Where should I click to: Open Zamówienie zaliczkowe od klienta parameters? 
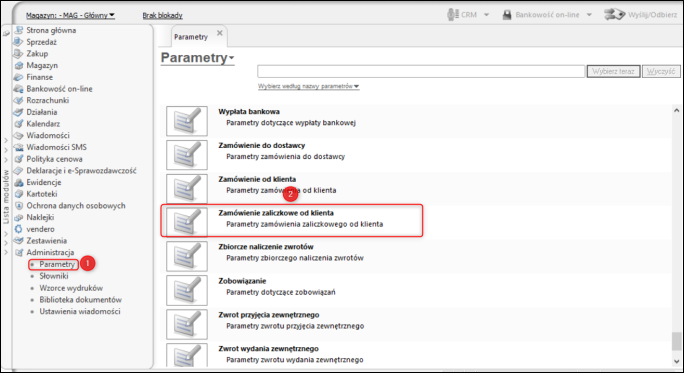tap(291, 221)
